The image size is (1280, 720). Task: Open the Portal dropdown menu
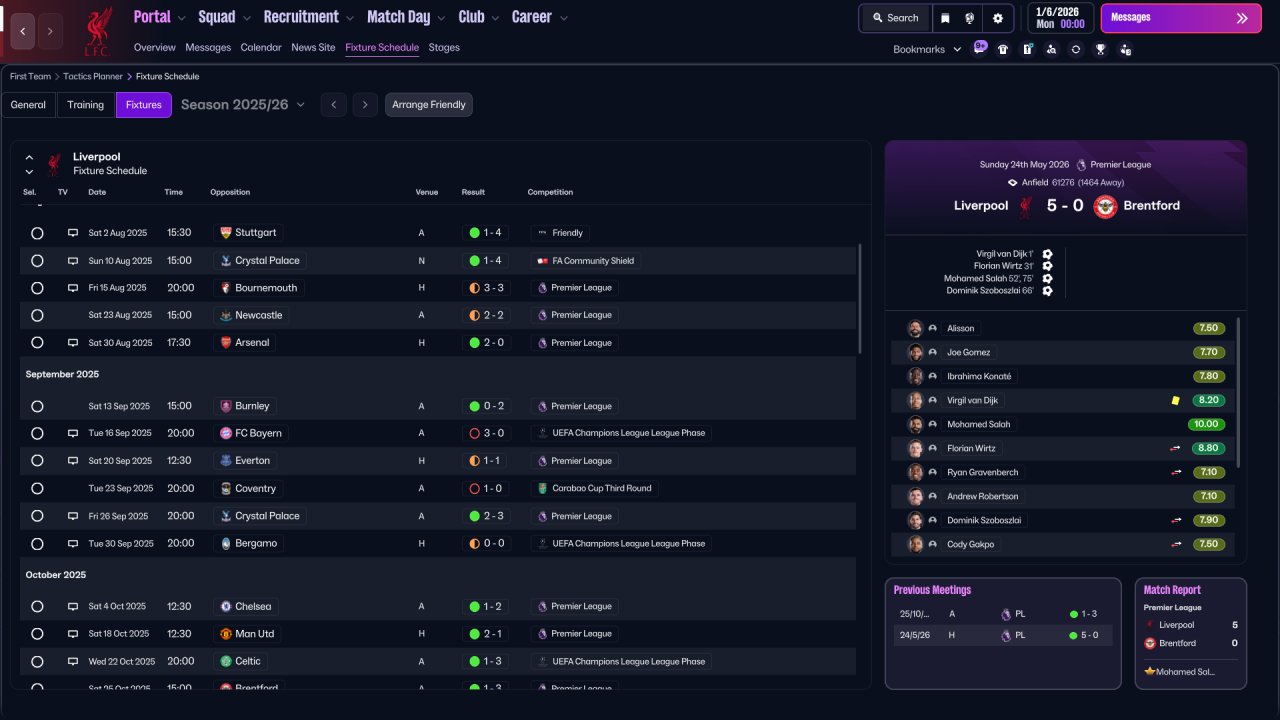point(159,17)
